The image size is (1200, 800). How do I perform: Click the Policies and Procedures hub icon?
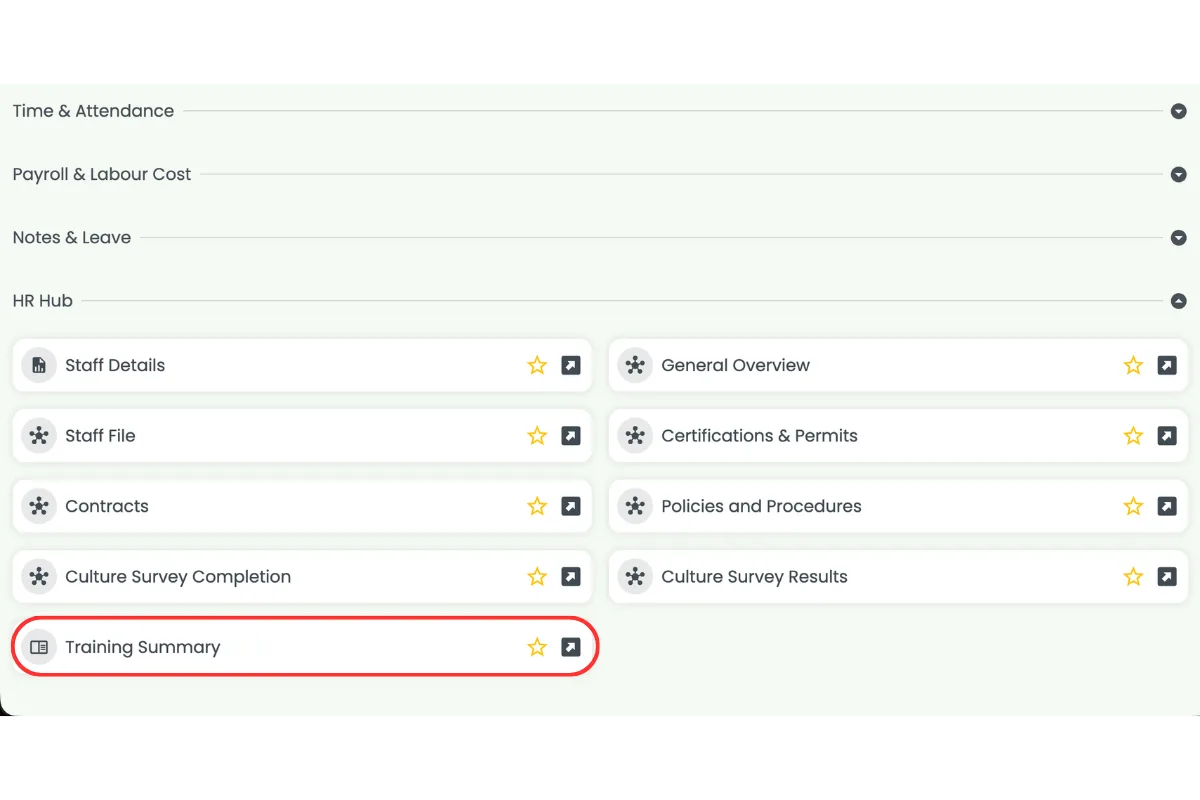click(635, 506)
